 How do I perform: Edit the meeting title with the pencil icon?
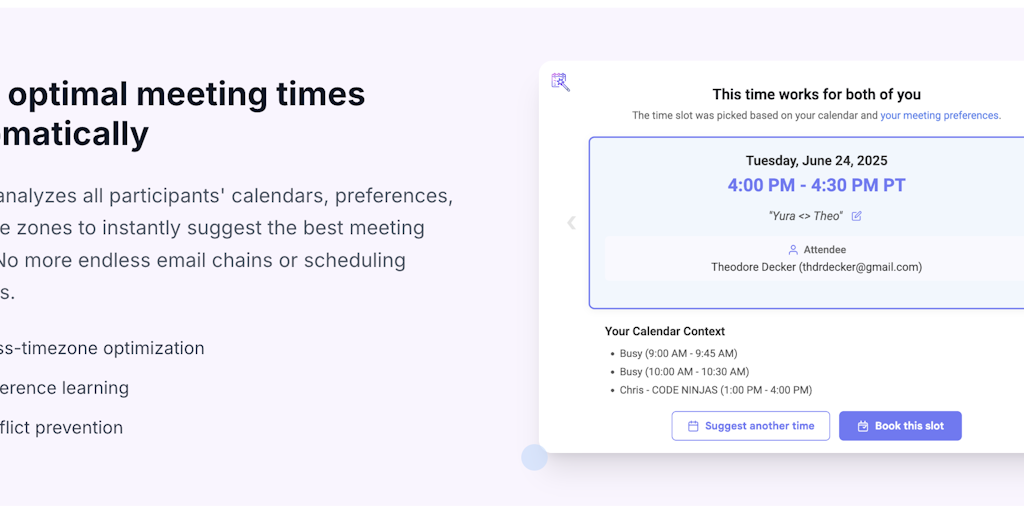[x=856, y=216]
